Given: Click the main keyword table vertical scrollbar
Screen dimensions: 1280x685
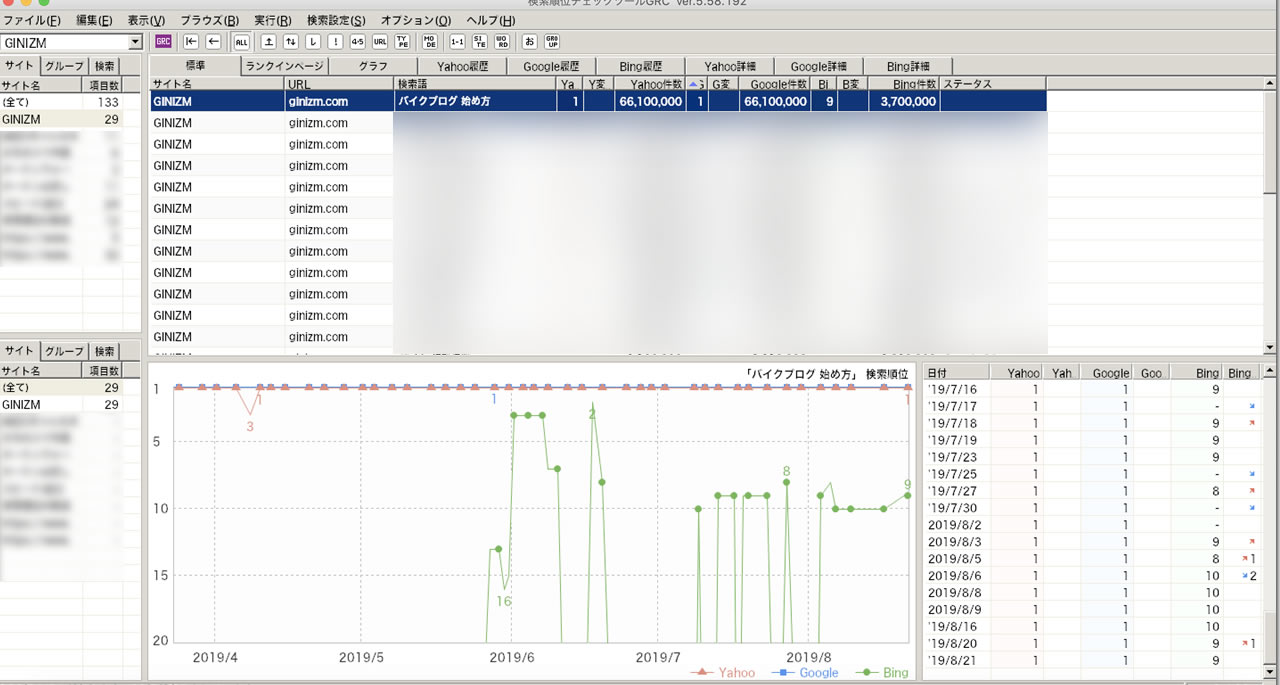Looking at the screenshot, I should (1271, 216).
